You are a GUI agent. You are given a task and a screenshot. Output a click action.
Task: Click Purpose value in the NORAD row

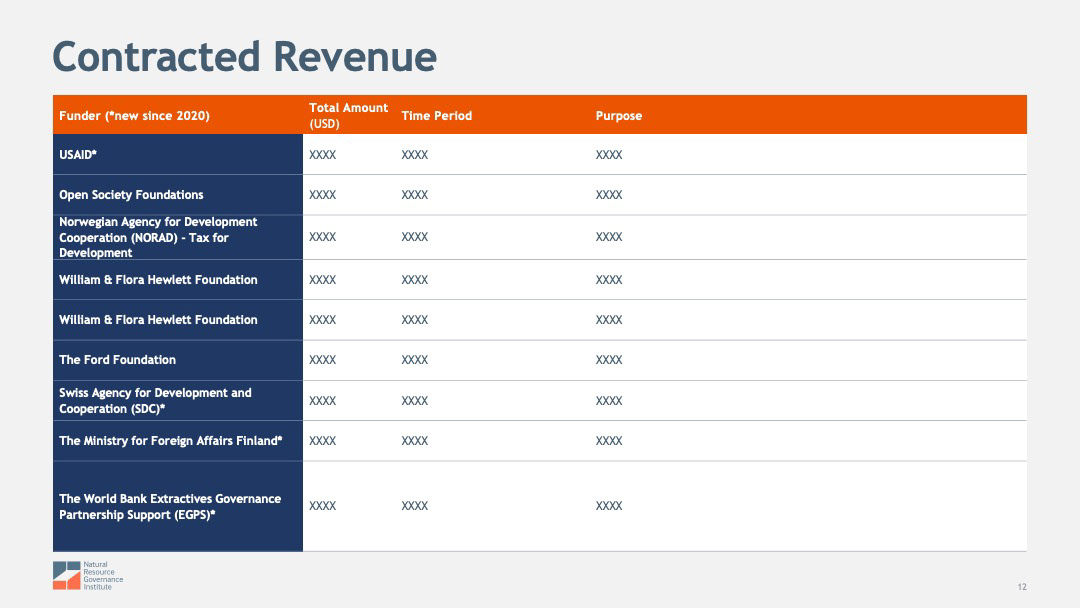pos(609,237)
